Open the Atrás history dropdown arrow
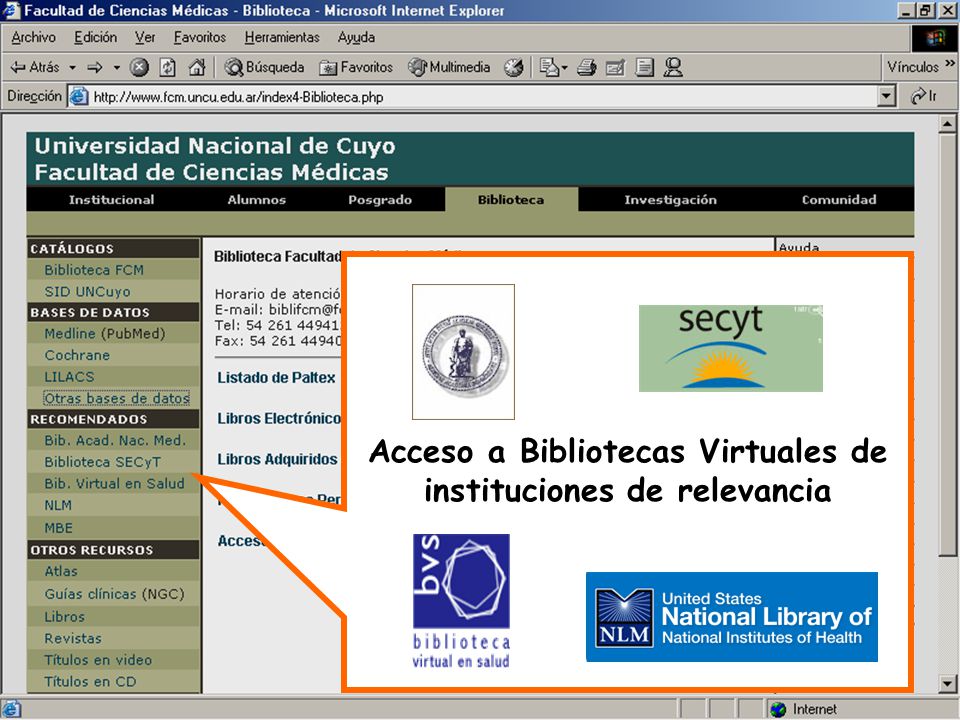The width and height of the screenshot is (960, 720). point(72,67)
